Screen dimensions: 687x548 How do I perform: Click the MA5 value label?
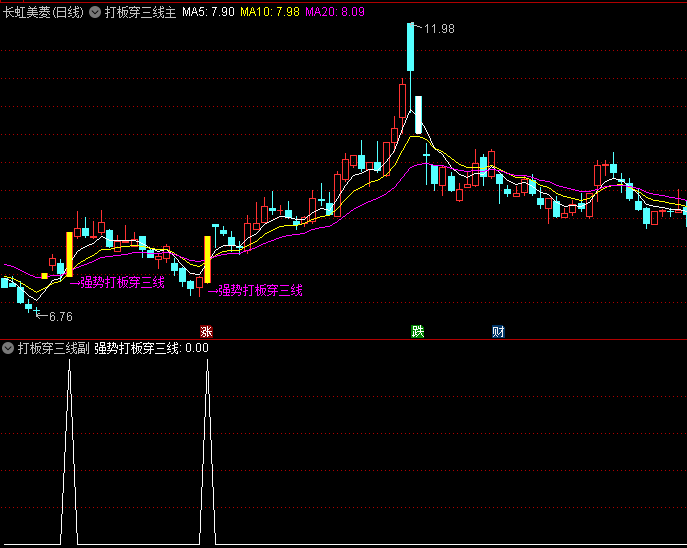208,13
